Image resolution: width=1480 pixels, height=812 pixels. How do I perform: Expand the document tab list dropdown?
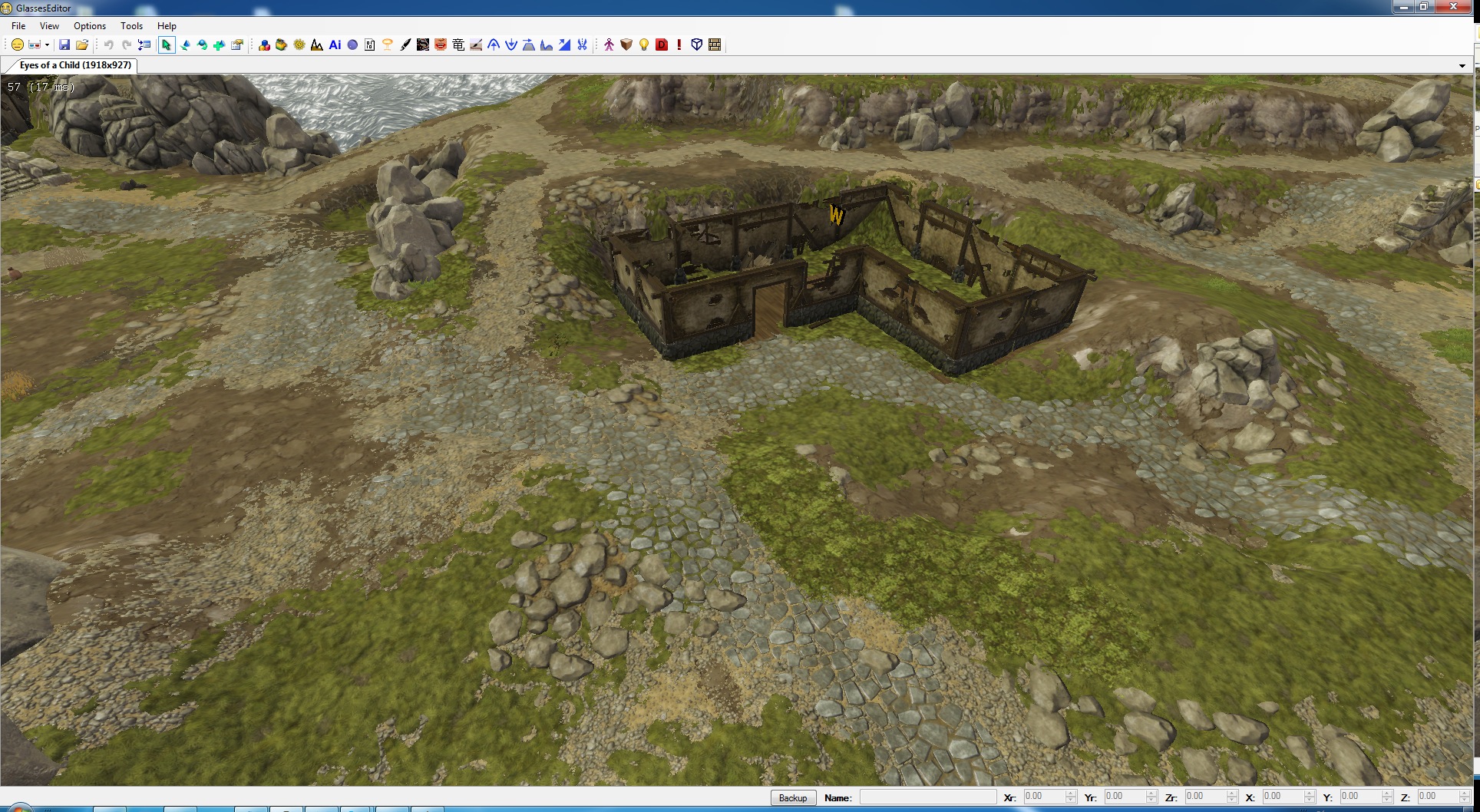[1462, 66]
